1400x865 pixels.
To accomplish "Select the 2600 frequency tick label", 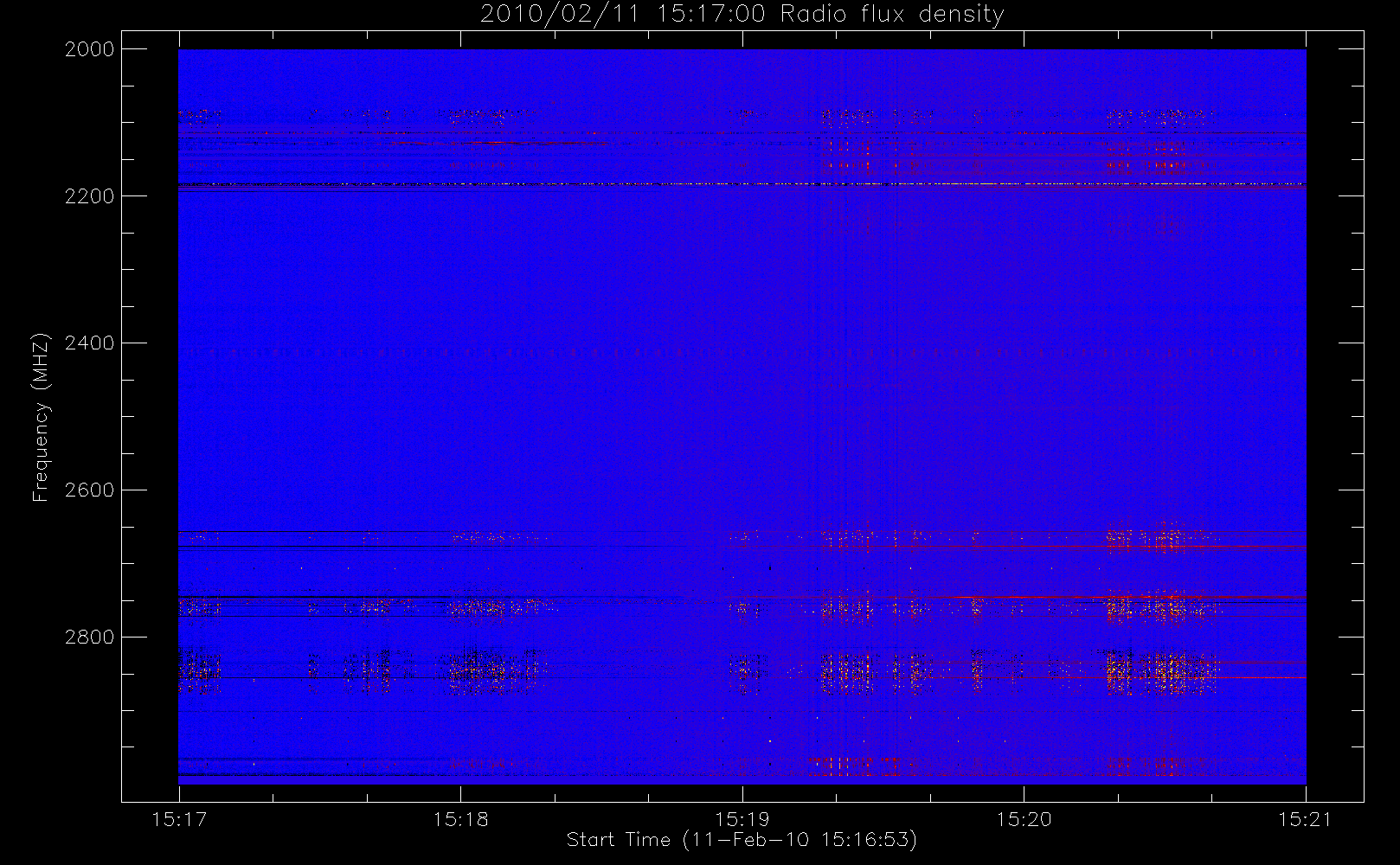I will point(90,490).
